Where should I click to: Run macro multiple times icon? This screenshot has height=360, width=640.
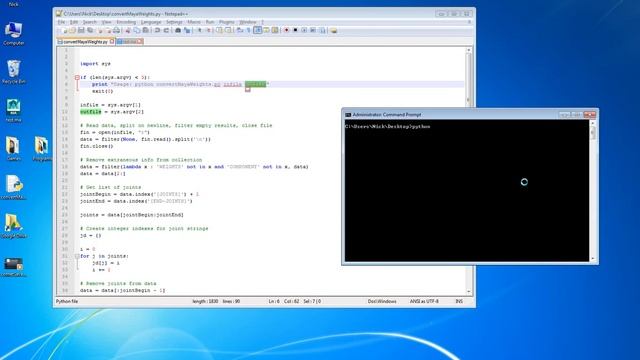(313, 30)
